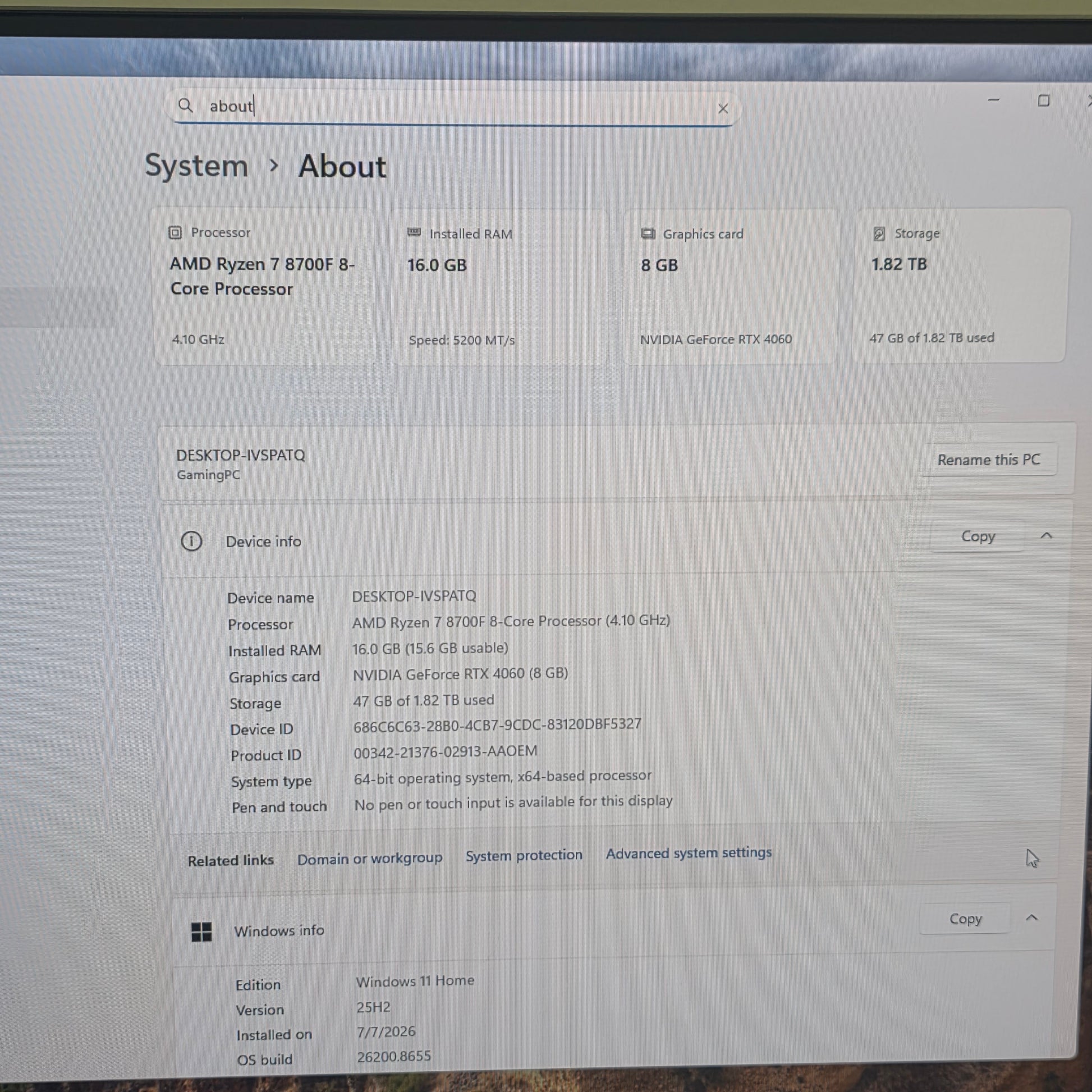Open Domain or workgroup link
The height and width of the screenshot is (1092, 1092).
(x=370, y=859)
